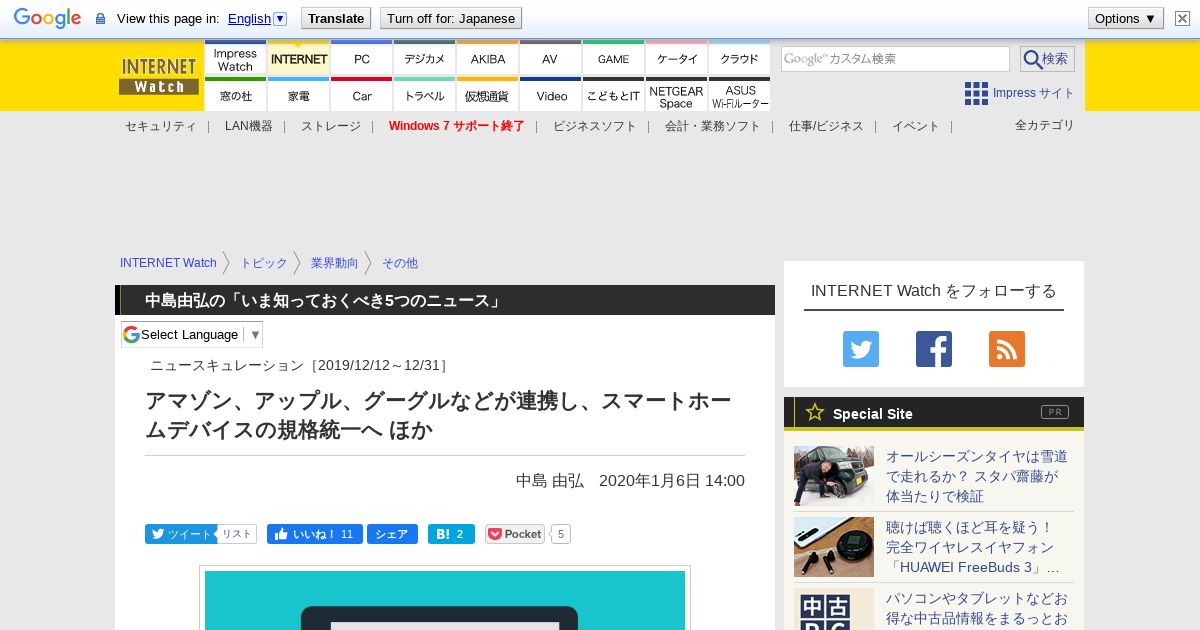Open the English language dropdown

pos(257,18)
